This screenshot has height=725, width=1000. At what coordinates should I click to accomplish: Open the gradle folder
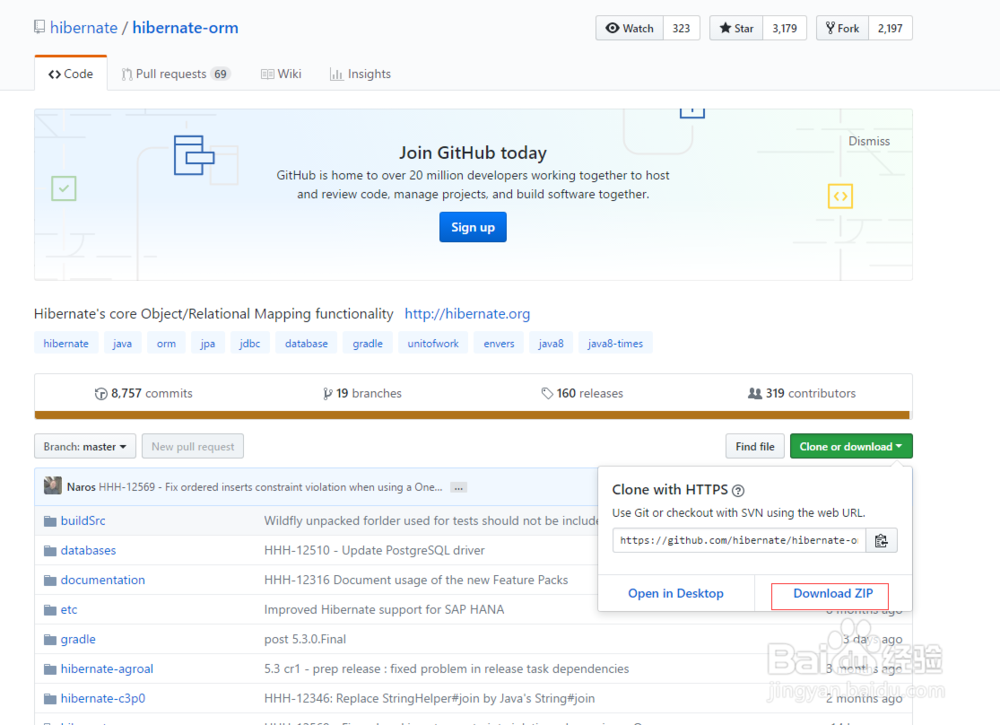click(78, 639)
